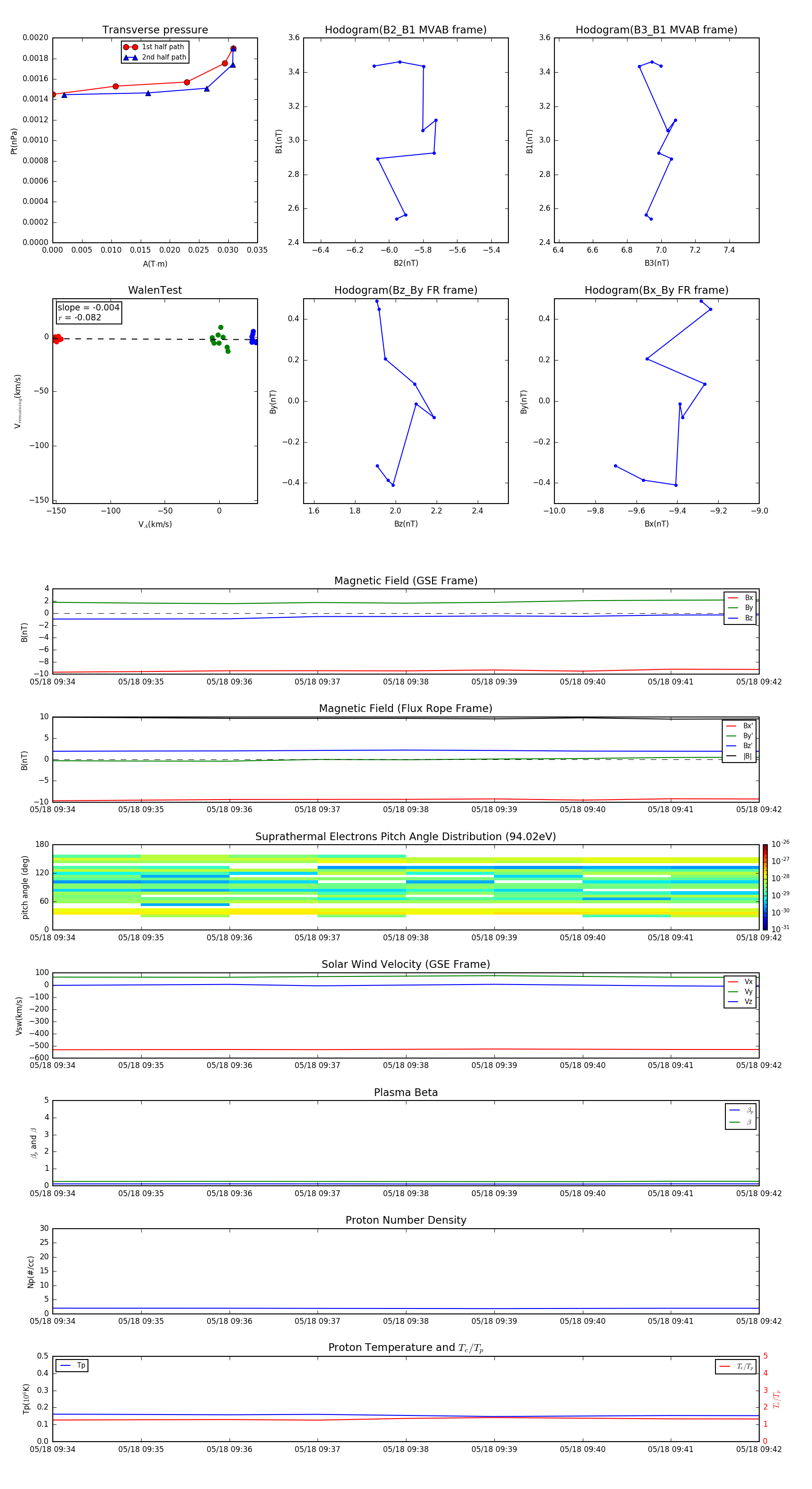Select the "Tp(10^6K)" axis label

point(26,1399)
